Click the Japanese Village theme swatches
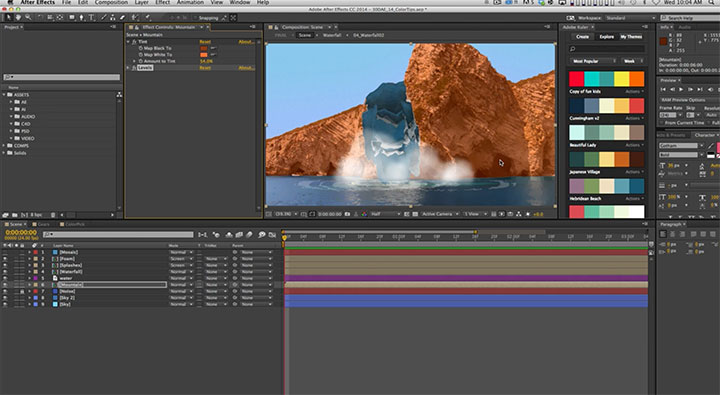This screenshot has height=395, width=720. [x=607, y=159]
